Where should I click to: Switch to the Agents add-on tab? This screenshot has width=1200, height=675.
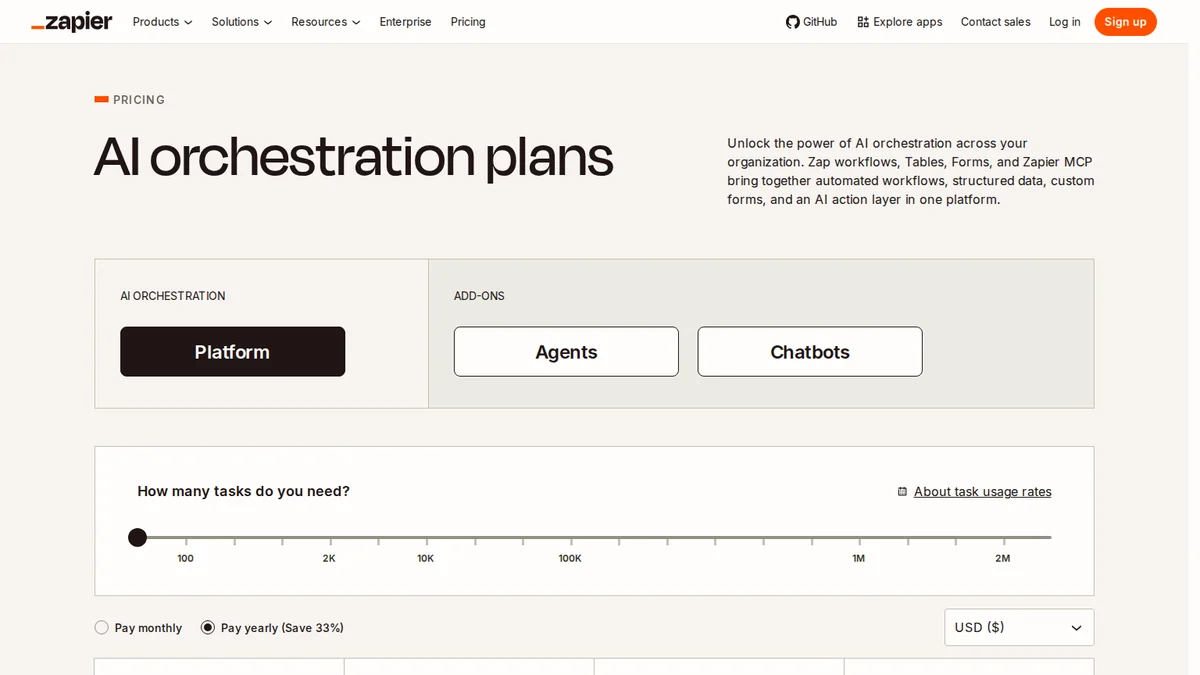(566, 352)
